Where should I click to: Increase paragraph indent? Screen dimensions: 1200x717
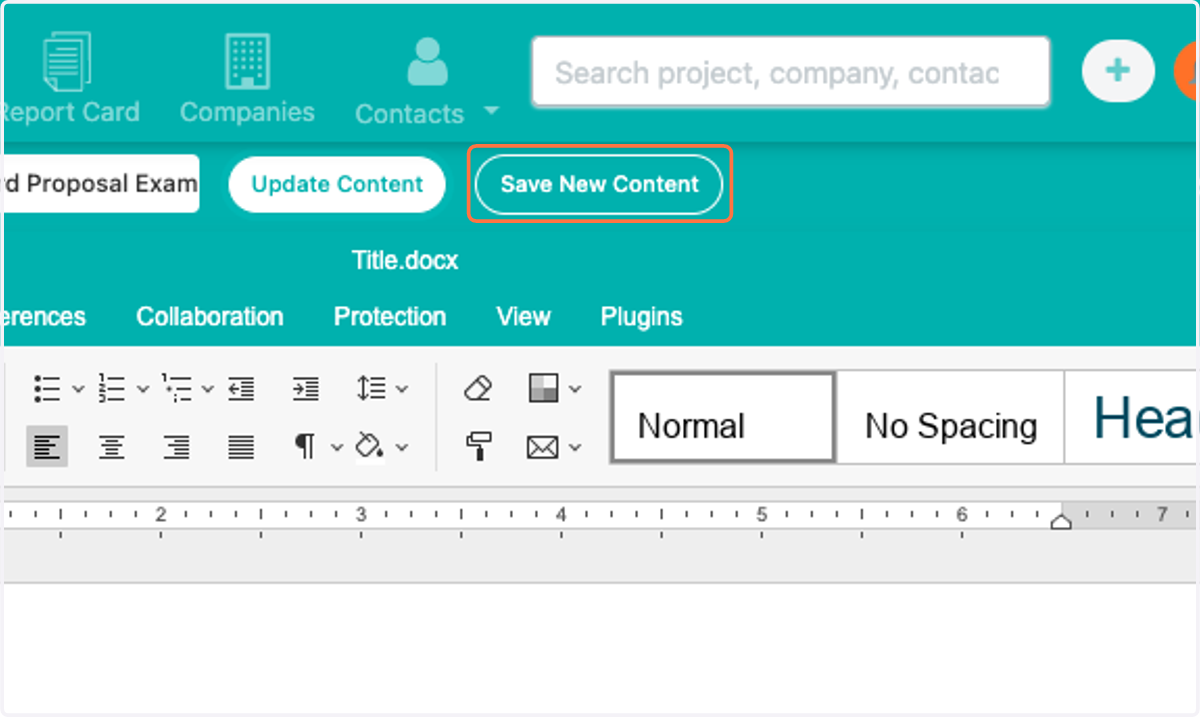point(306,388)
